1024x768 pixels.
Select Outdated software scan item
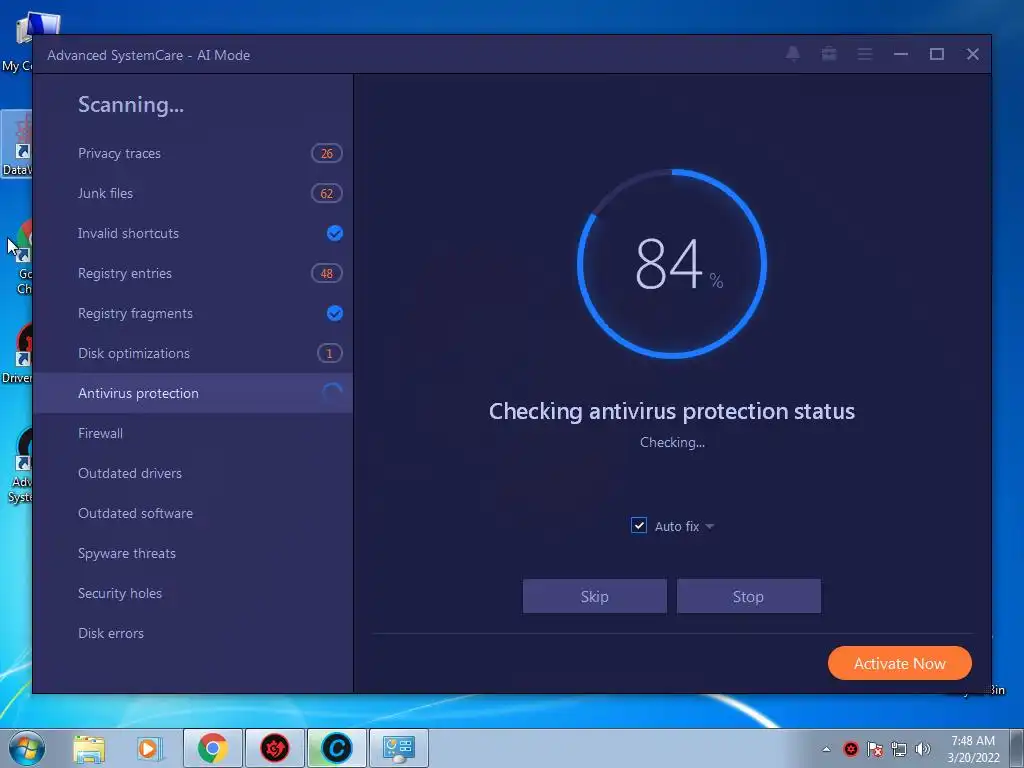(193, 513)
